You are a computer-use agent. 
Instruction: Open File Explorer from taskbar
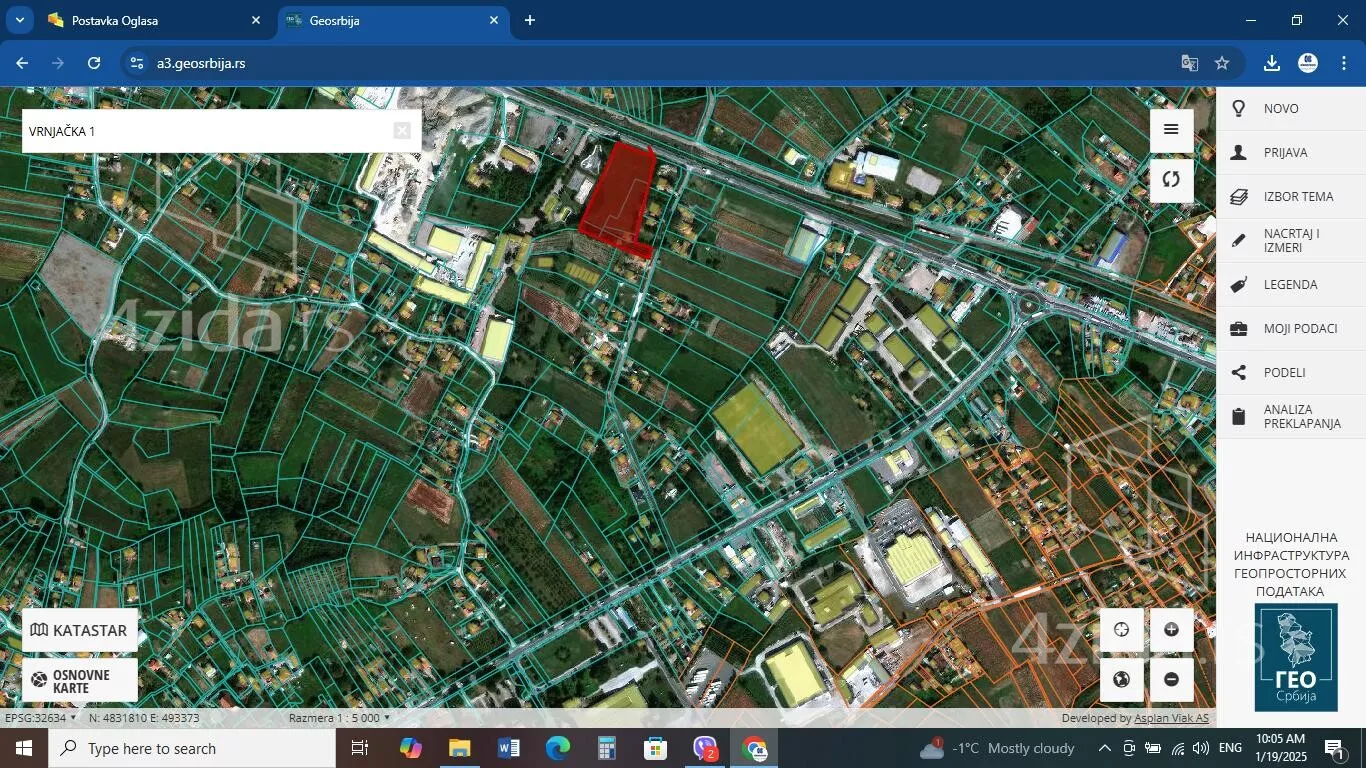[x=459, y=748]
